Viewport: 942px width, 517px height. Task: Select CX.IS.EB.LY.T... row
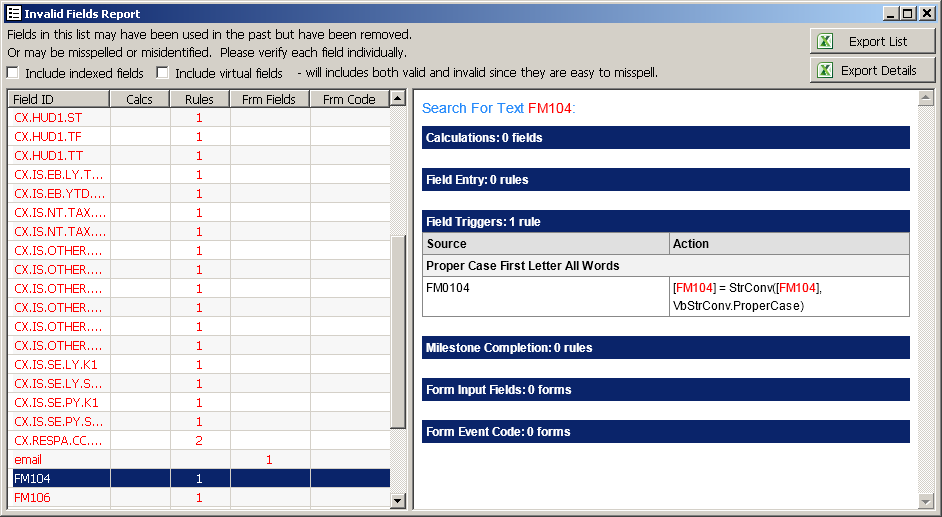click(x=199, y=175)
